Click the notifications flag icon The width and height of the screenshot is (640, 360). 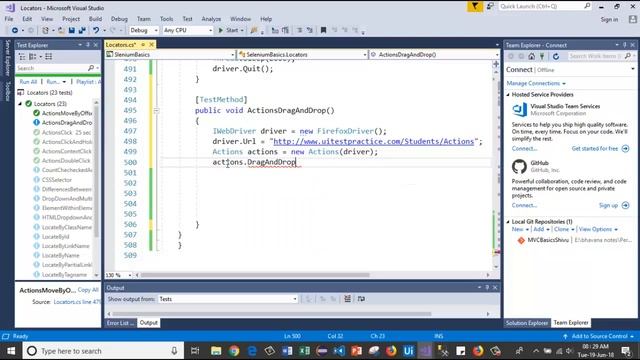click(475, 7)
